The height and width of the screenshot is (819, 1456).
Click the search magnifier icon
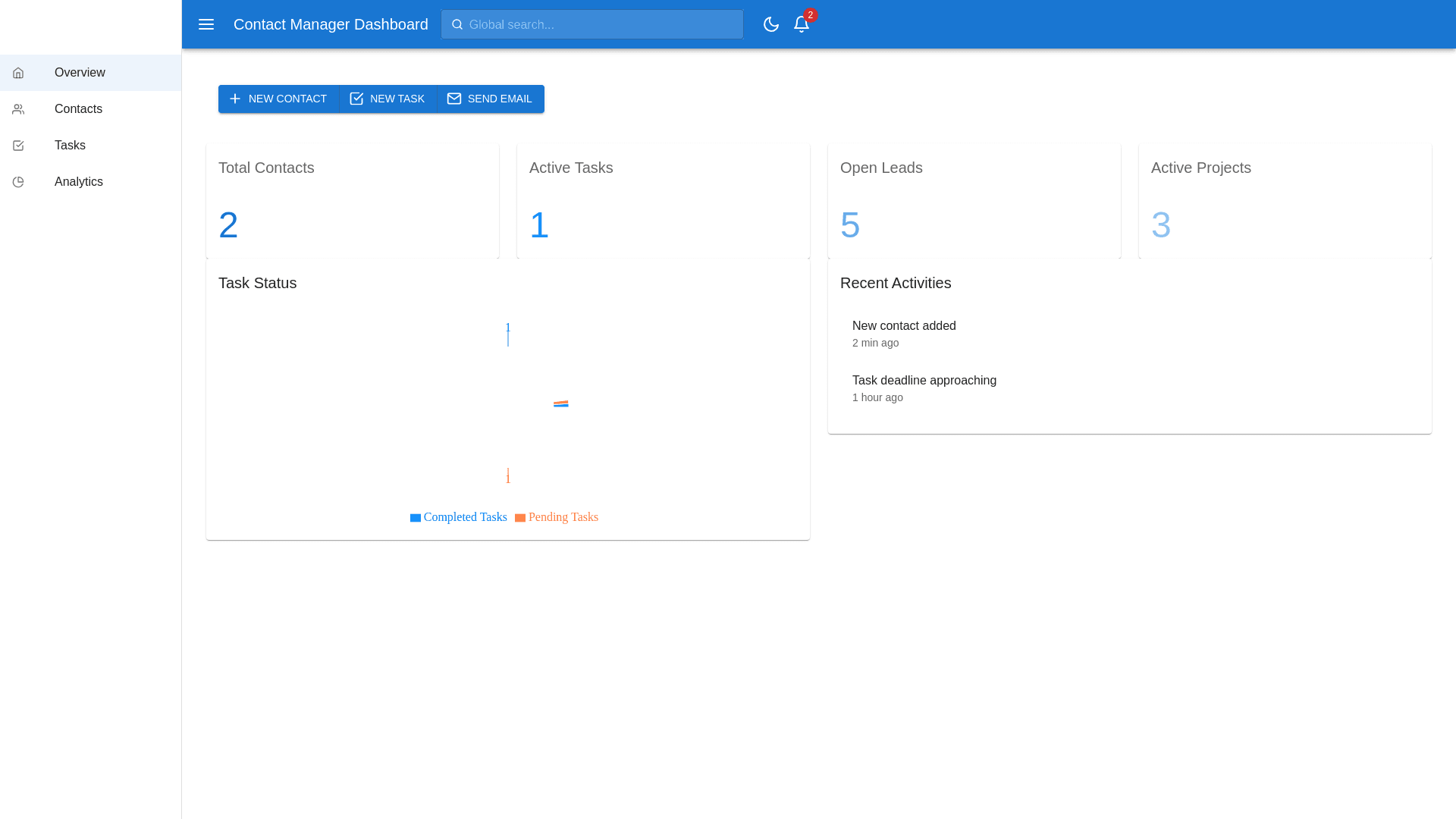457,24
